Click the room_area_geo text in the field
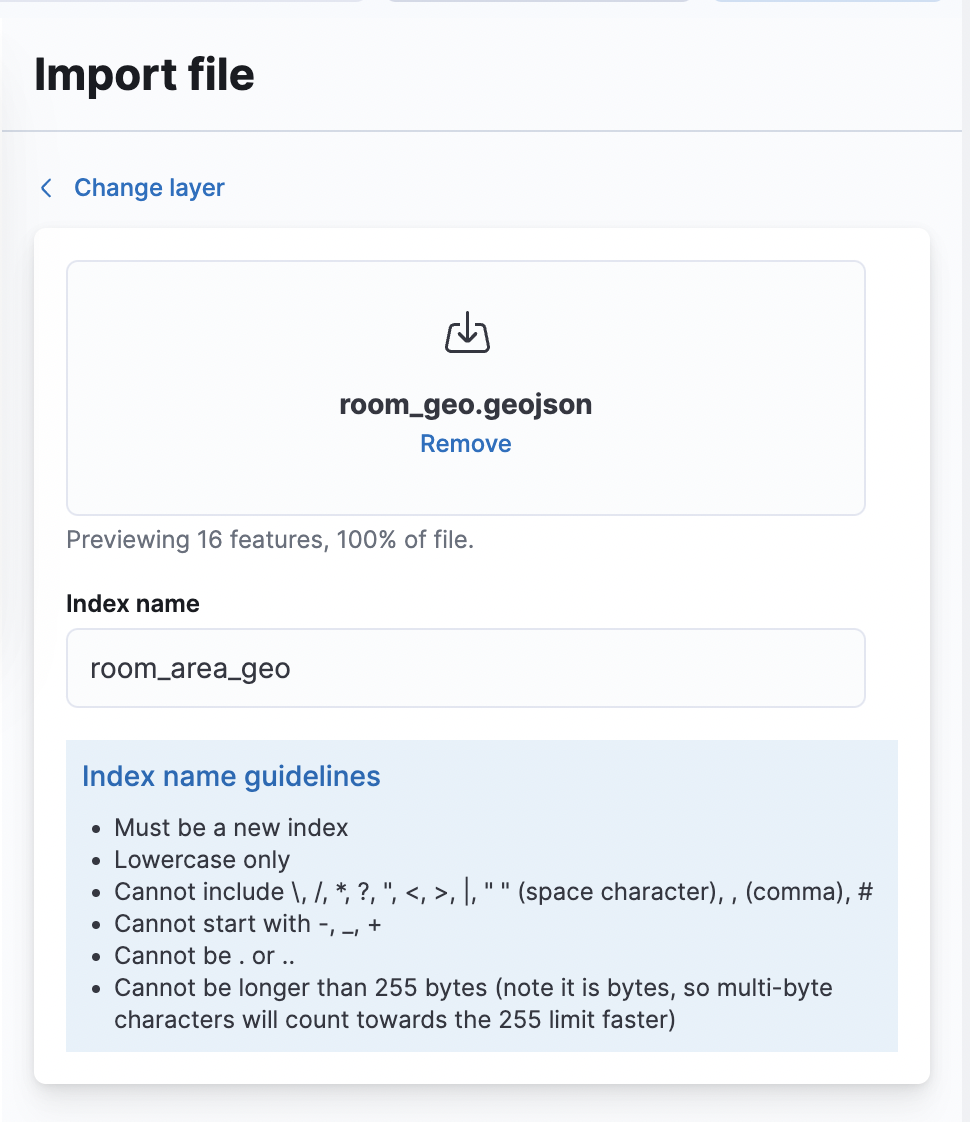This screenshot has width=970, height=1122. (x=190, y=669)
